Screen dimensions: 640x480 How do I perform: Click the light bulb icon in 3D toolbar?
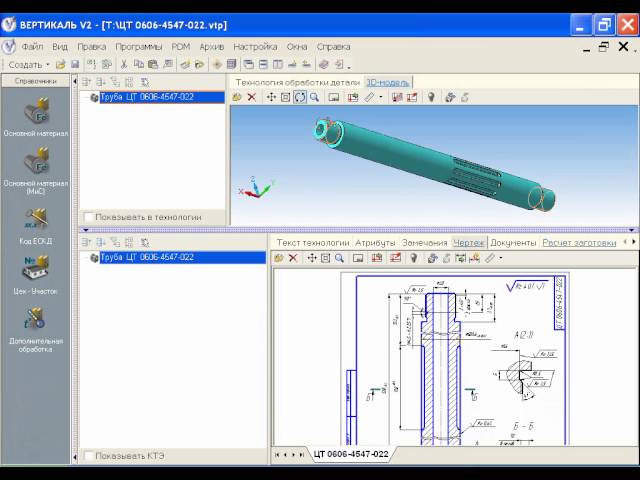click(x=431, y=97)
